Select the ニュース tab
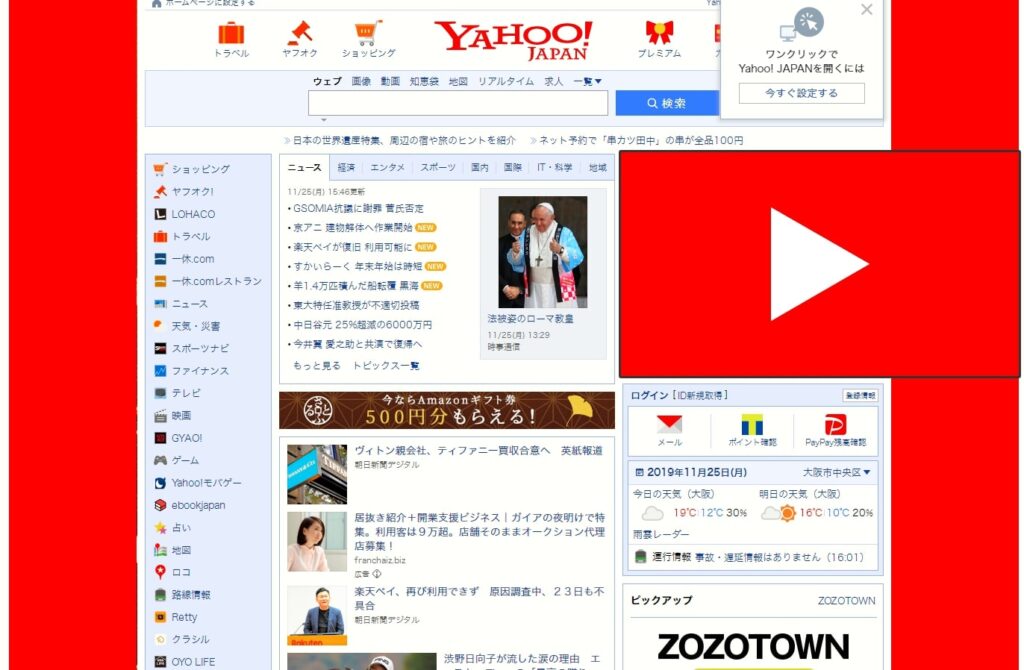Viewport: 1024px width, 670px height. pyautogui.click(x=305, y=168)
